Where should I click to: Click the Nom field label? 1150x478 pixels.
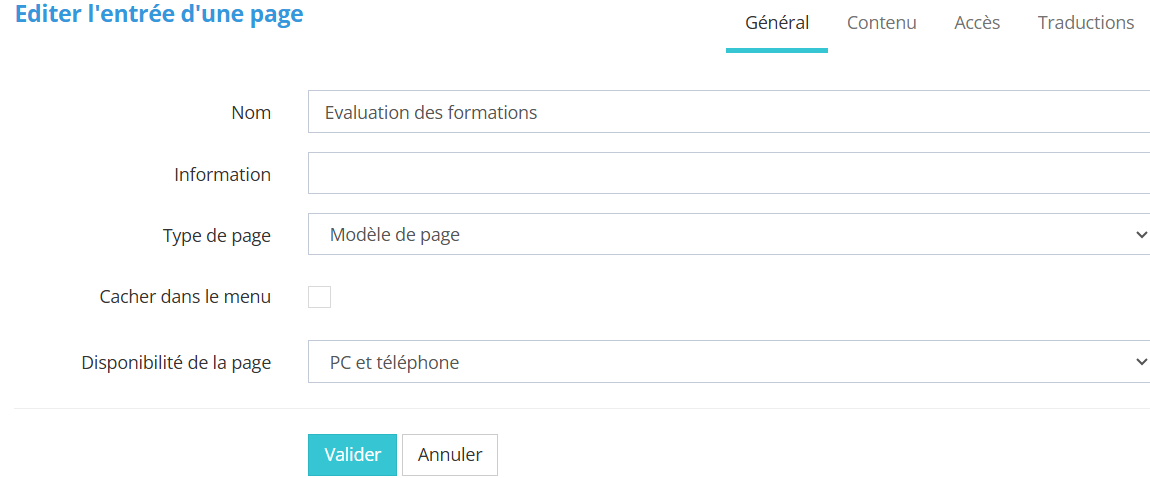click(251, 113)
